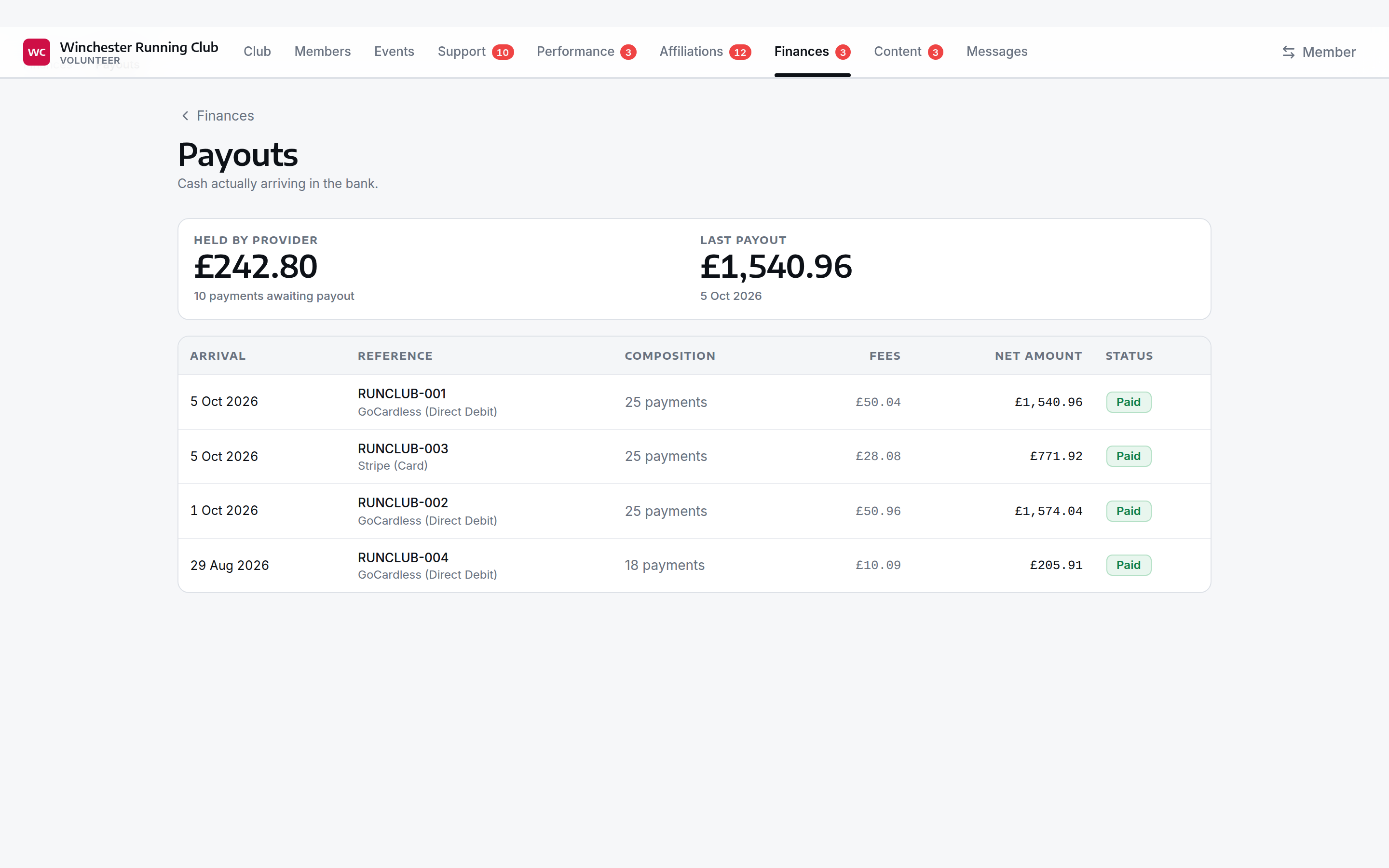Click the Status column header
1389x868 pixels.
point(1129,356)
